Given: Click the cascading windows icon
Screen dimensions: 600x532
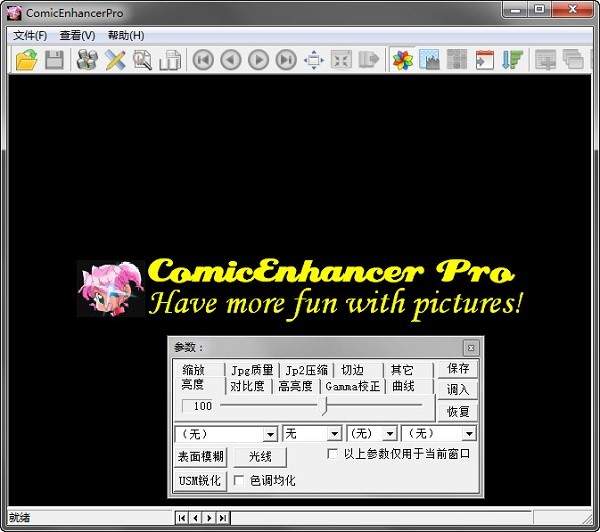Looking at the screenshot, I should point(573,60).
